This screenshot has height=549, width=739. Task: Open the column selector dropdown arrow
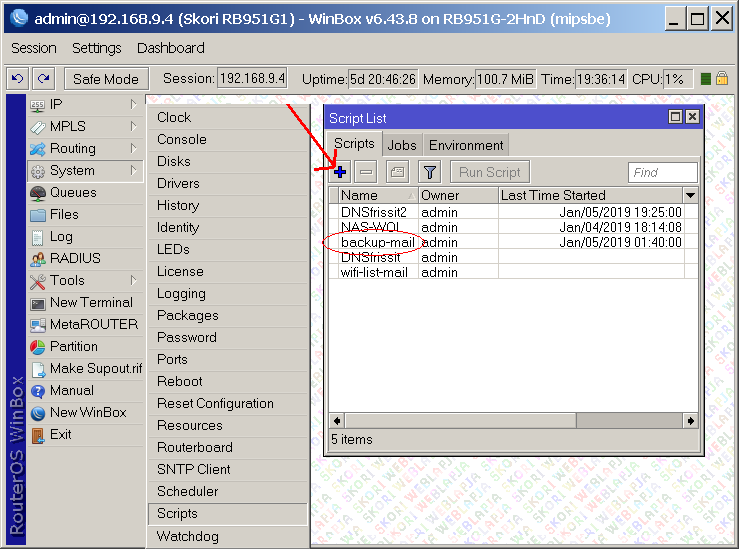(x=689, y=195)
